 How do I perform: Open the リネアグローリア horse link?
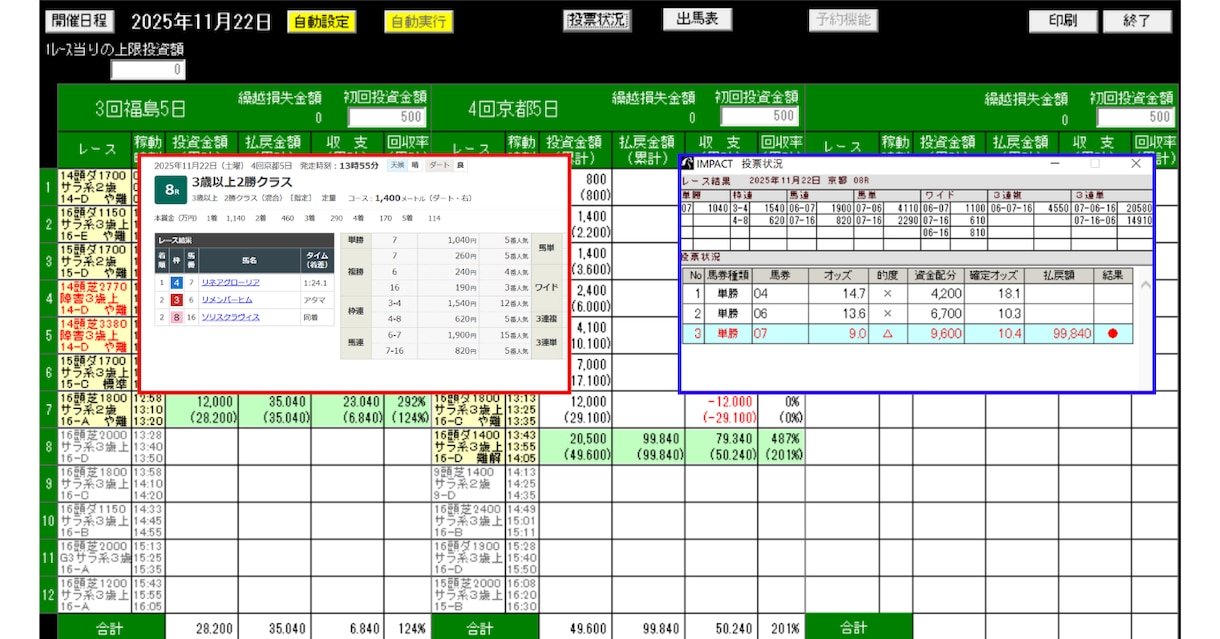(230, 283)
